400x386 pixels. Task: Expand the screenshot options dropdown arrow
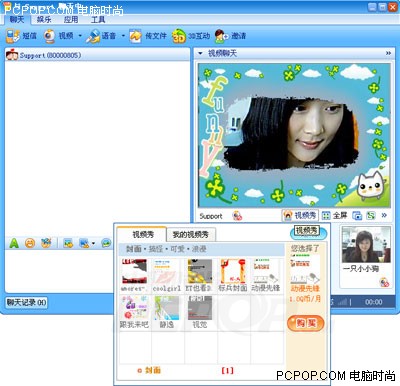click(93, 243)
